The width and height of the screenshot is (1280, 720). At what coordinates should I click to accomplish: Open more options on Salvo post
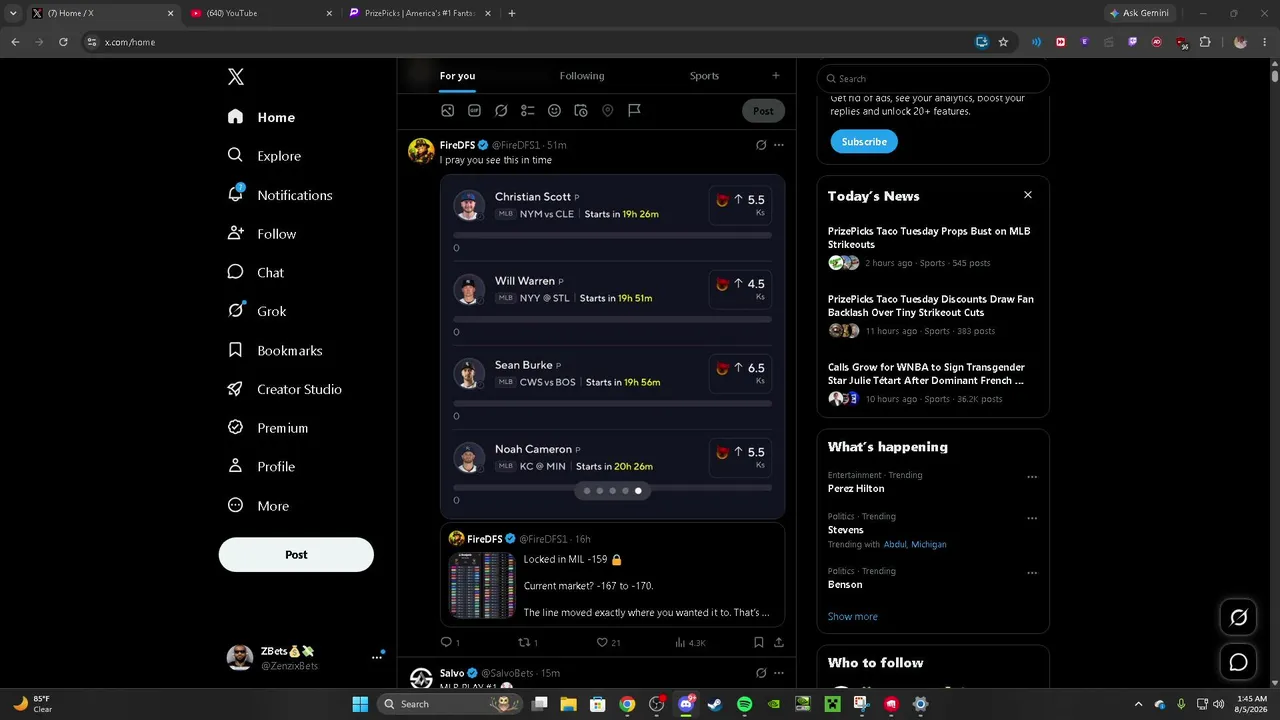tap(779, 673)
